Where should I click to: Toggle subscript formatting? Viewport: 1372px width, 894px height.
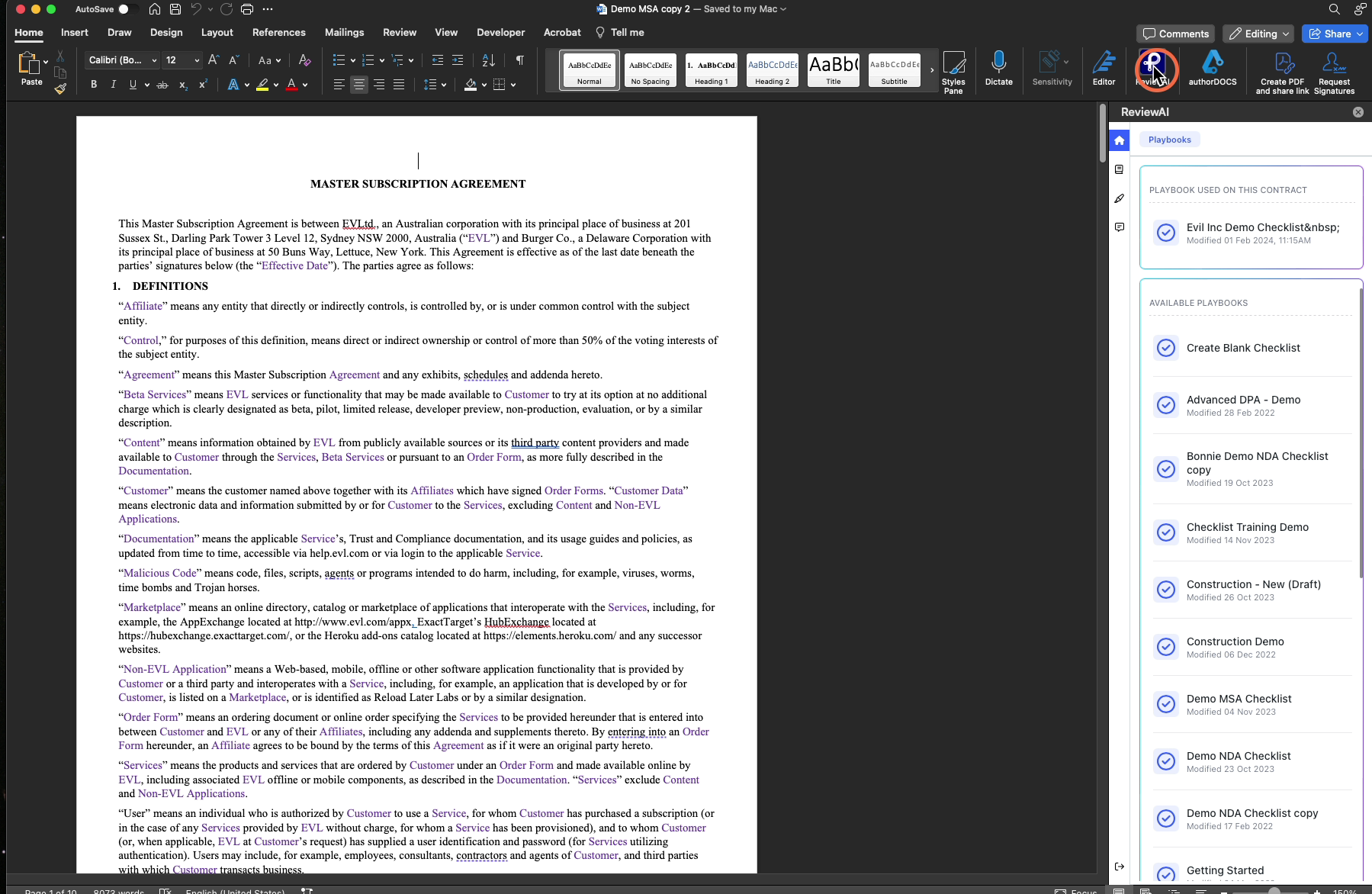tap(183, 85)
